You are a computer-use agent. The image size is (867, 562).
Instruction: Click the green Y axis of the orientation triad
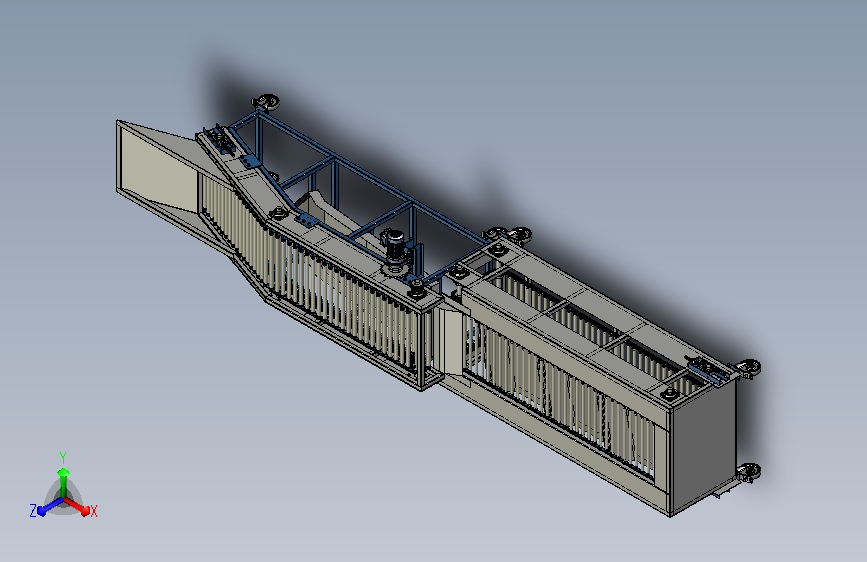63,482
